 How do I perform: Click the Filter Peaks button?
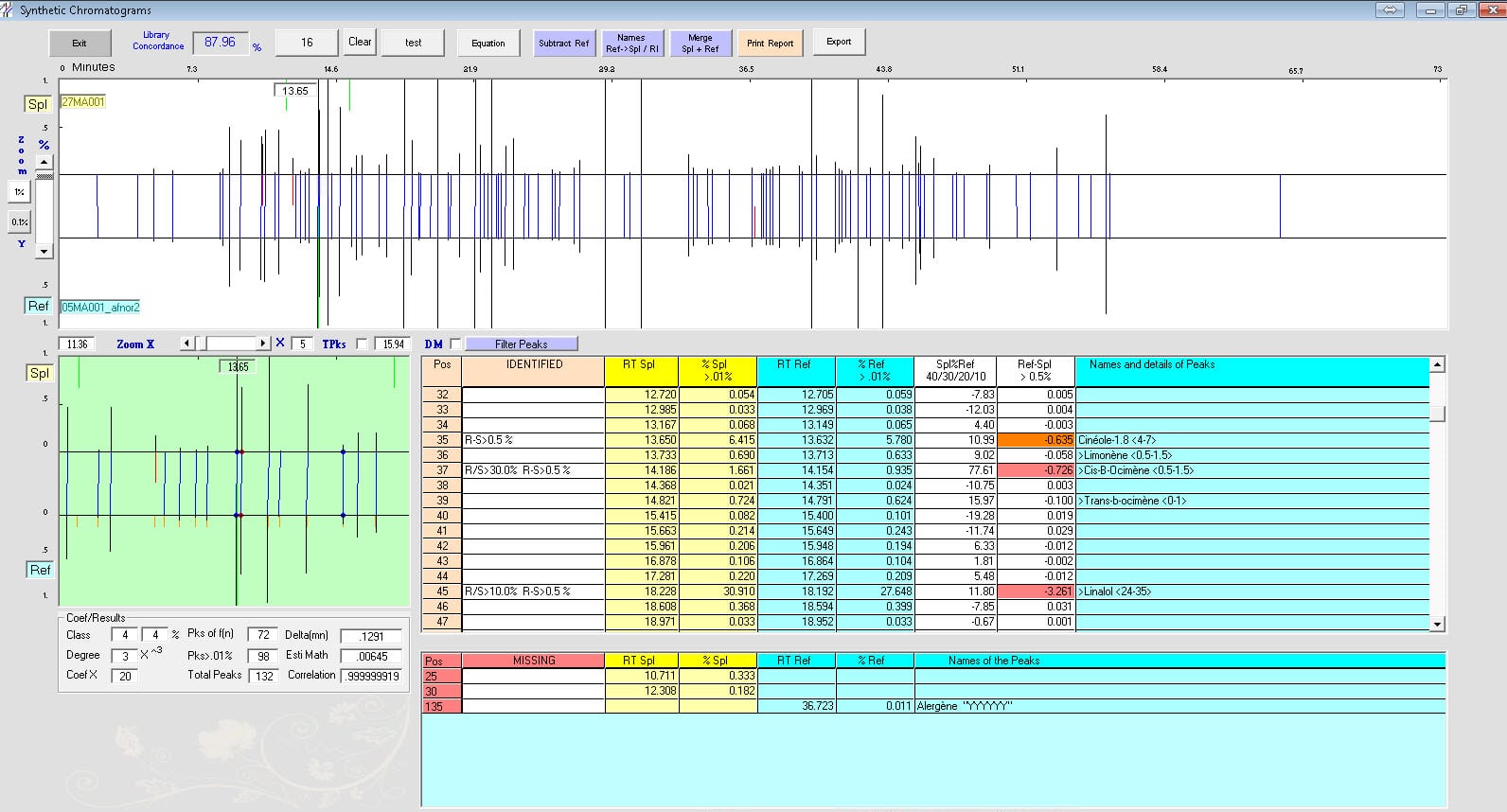coord(522,344)
